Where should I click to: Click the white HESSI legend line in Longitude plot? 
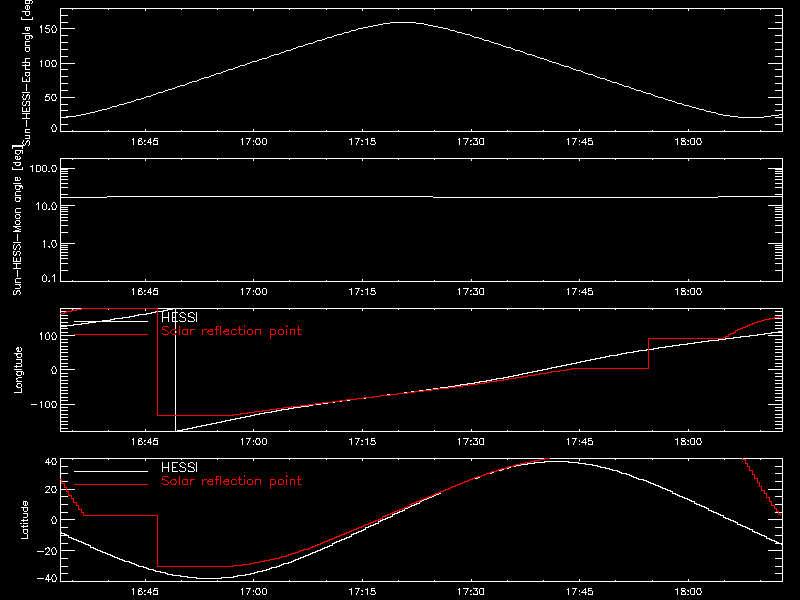[x=111, y=321]
